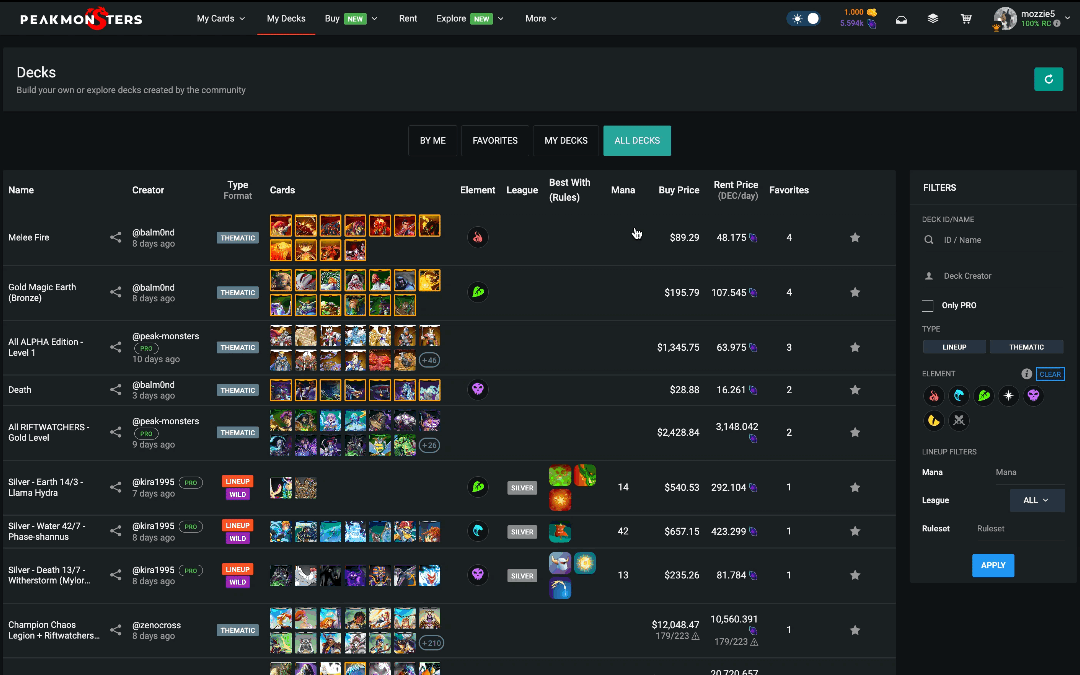
Task: Favorite the Melee Fire deck star
Action: click(855, 238)
